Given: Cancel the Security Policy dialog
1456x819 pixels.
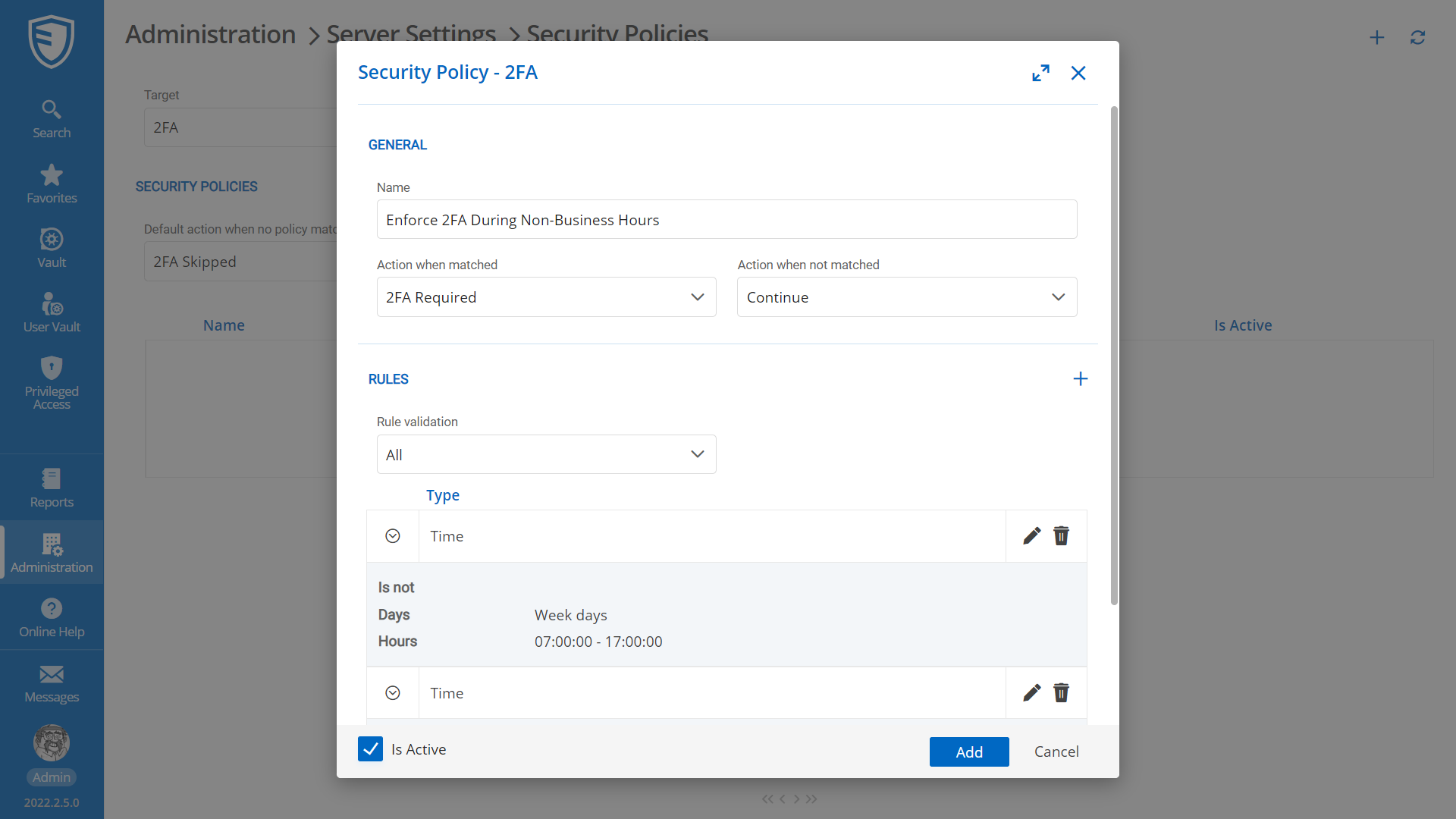Looking at the screenshot, I should [x=1056, y=752].
